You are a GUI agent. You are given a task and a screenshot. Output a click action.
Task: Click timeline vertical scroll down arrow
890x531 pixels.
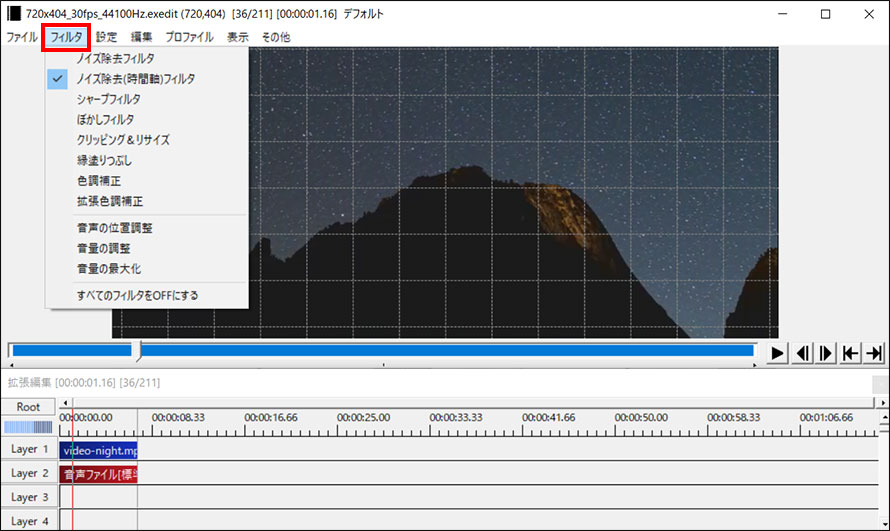(884, 525)
